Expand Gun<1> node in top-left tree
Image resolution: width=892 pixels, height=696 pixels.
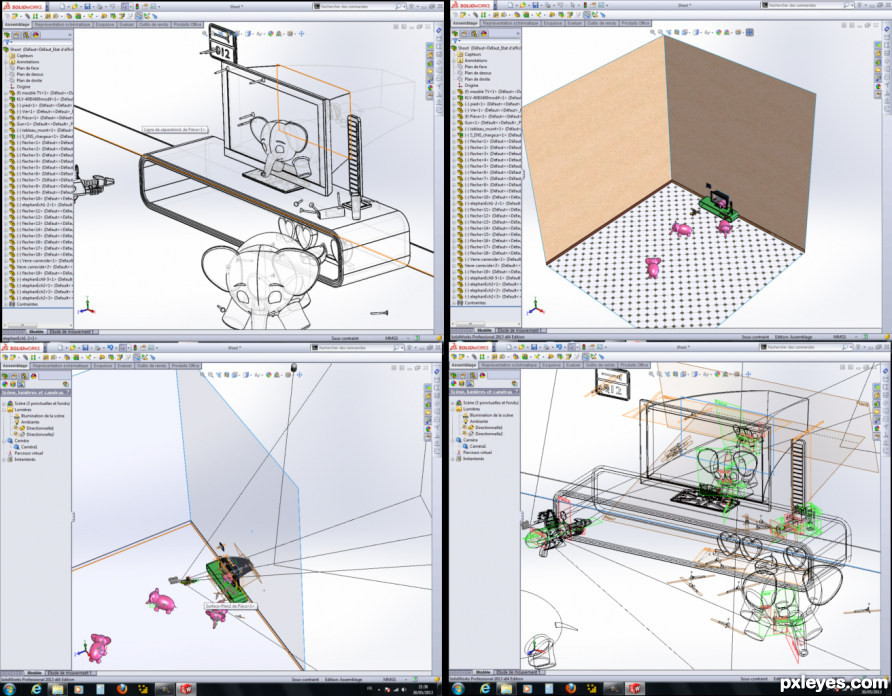pos(6,123)
